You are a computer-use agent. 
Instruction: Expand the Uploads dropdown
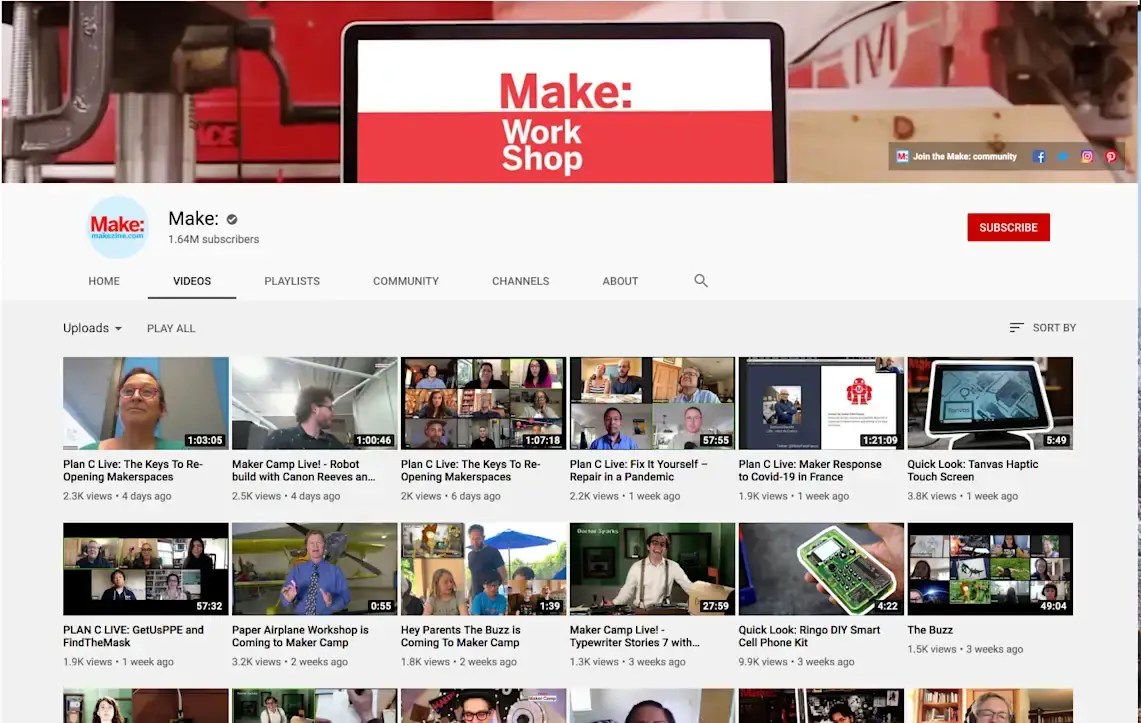pyautogui.click(x=92, y=328)
